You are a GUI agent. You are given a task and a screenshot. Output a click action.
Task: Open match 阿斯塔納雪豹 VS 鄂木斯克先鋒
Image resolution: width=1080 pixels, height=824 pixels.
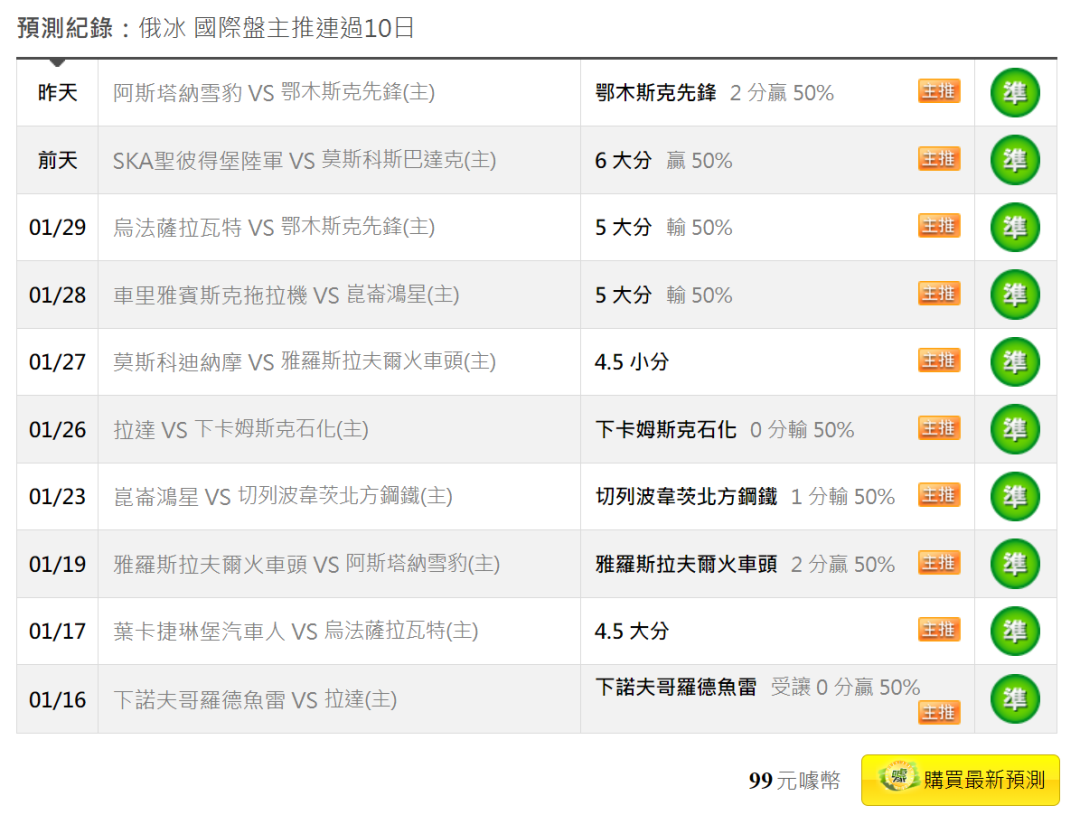pos(273,92)
